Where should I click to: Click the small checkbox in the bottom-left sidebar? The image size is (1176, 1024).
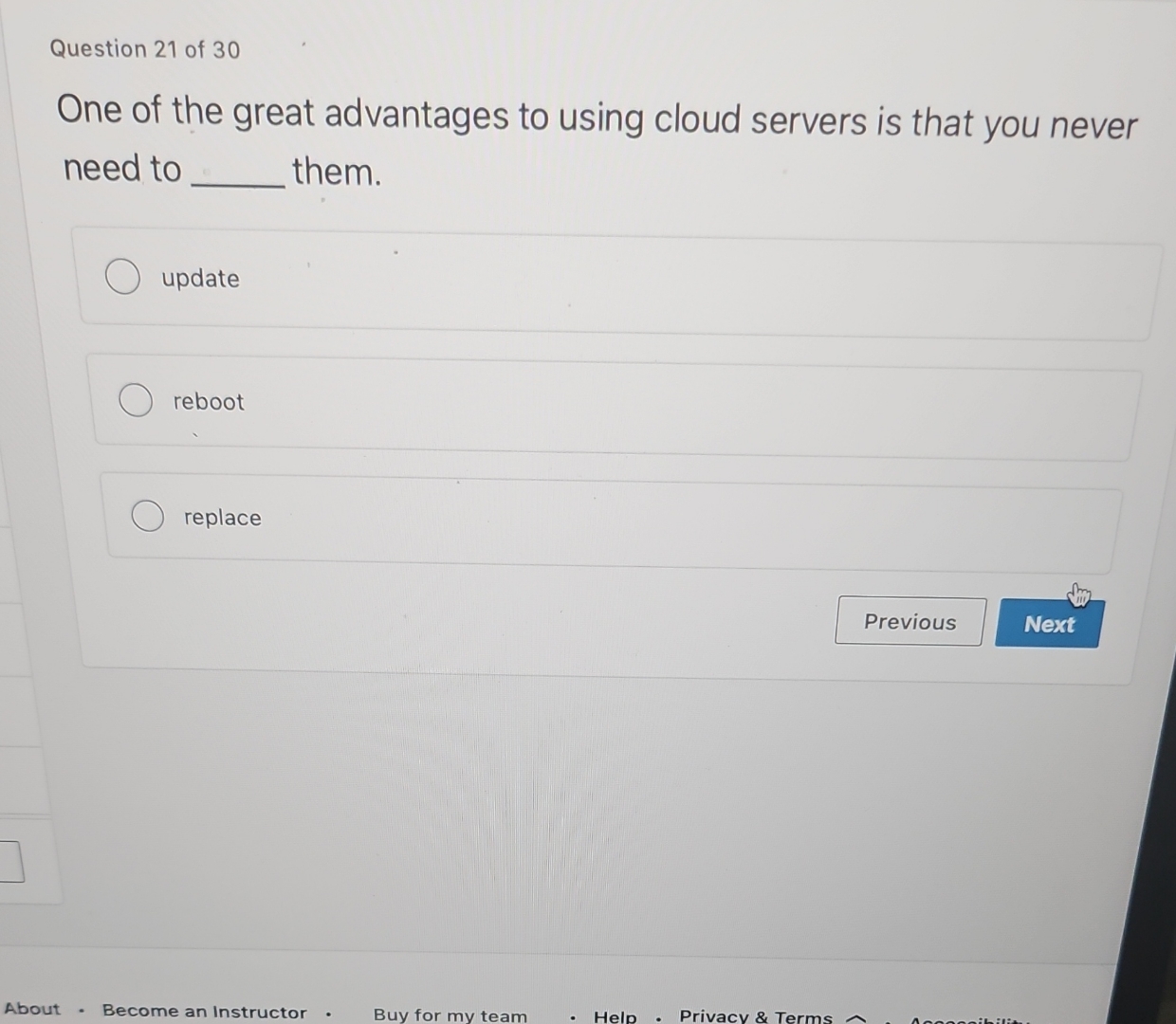click(x=10, y=861)
